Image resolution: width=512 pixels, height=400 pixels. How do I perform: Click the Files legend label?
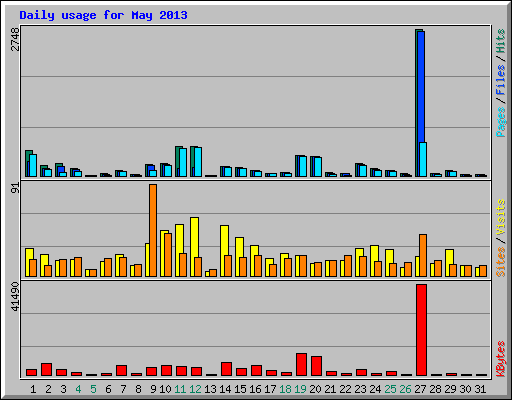tap(501, 80)
